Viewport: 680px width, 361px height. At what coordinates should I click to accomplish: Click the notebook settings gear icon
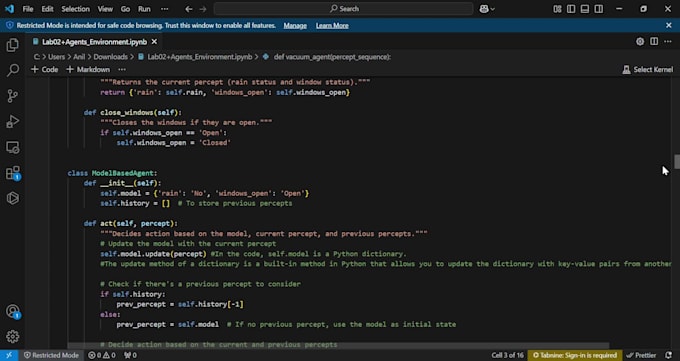click(640, 42)
